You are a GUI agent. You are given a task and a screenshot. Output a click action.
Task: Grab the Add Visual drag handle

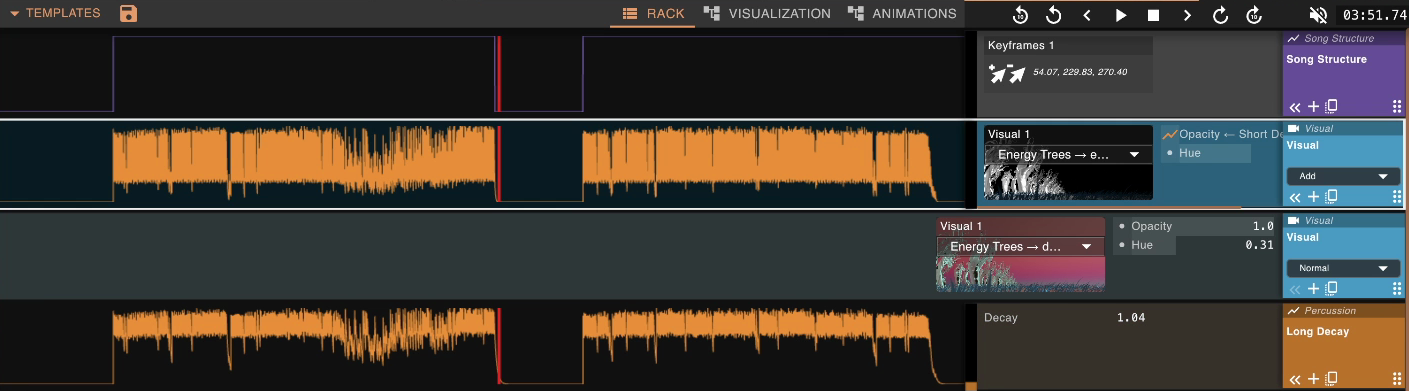(x=1396, y=197)
